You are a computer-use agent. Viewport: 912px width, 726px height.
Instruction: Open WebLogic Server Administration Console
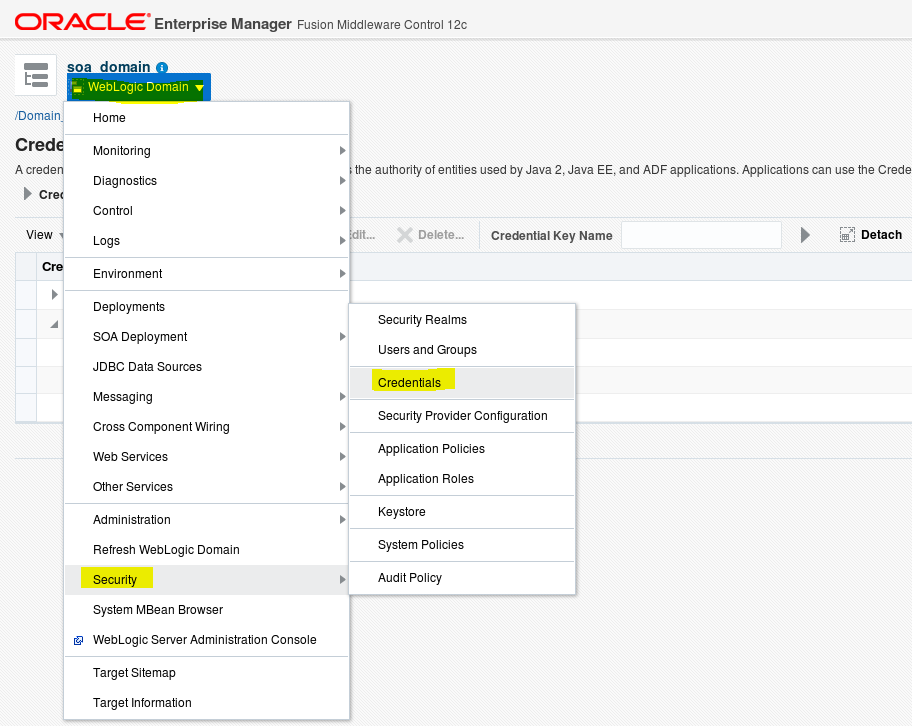pyautogui.click(x=206, y=640)
